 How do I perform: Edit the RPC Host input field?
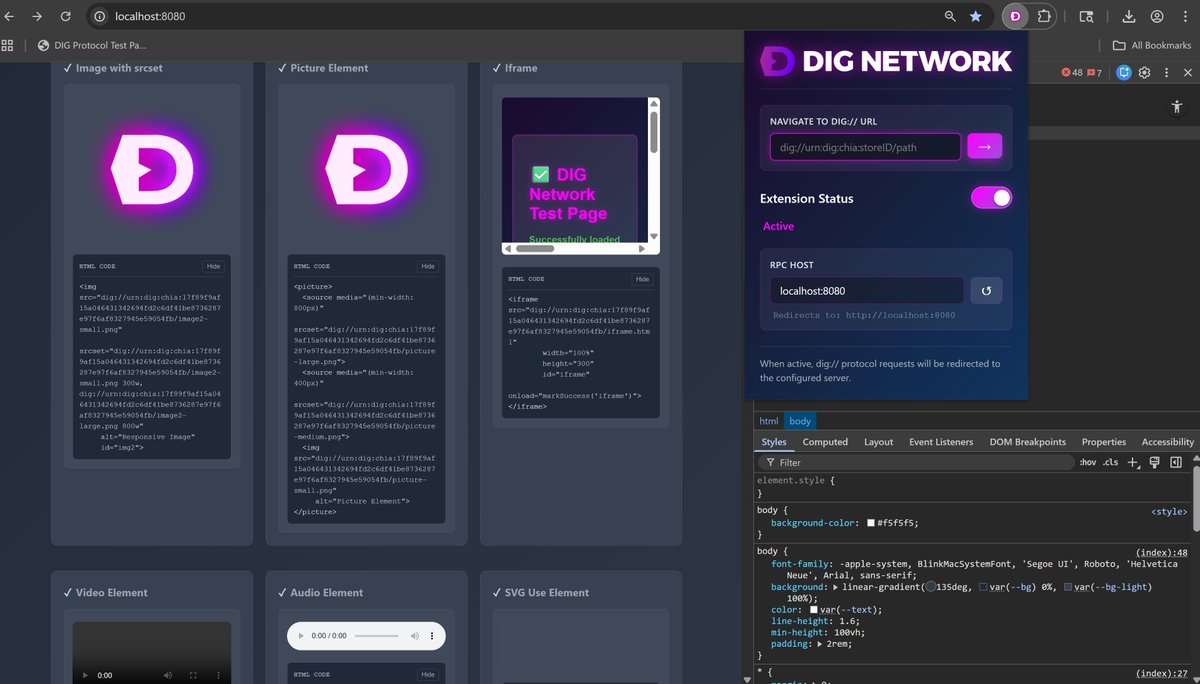pos(867,291)
